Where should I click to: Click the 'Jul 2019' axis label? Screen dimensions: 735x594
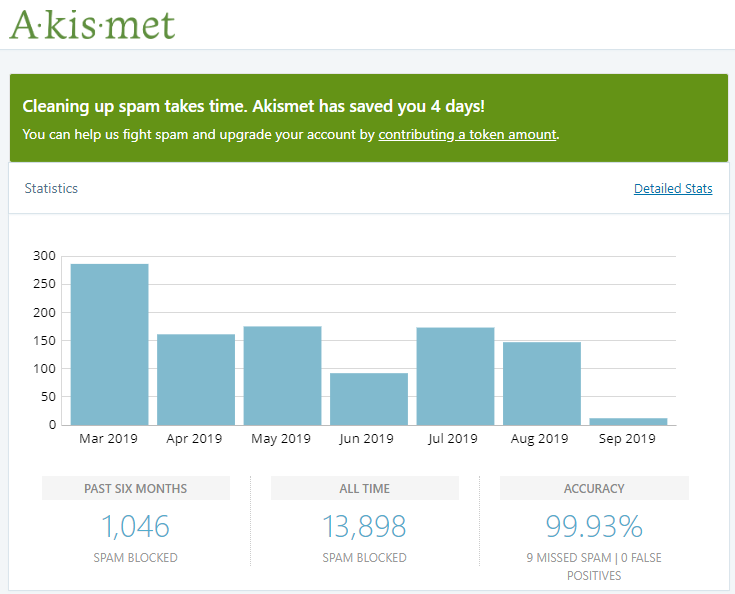453,439
